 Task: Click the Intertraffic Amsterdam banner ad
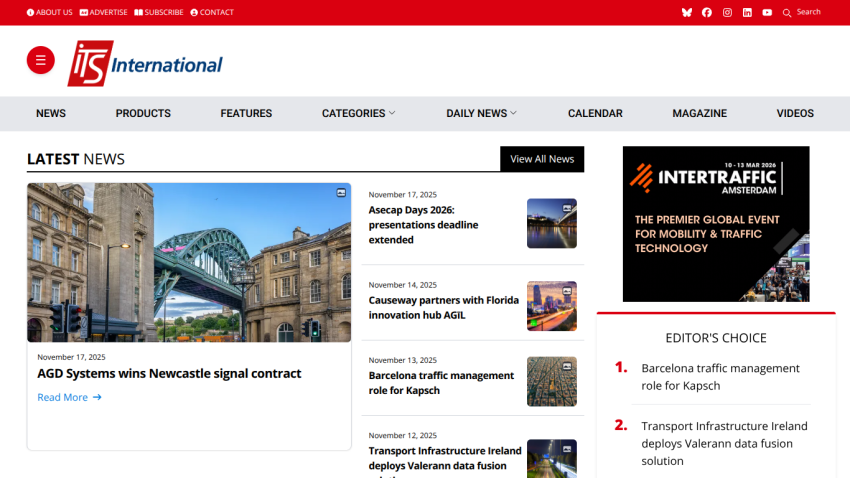pyautogui.click(x=716, y=224)
